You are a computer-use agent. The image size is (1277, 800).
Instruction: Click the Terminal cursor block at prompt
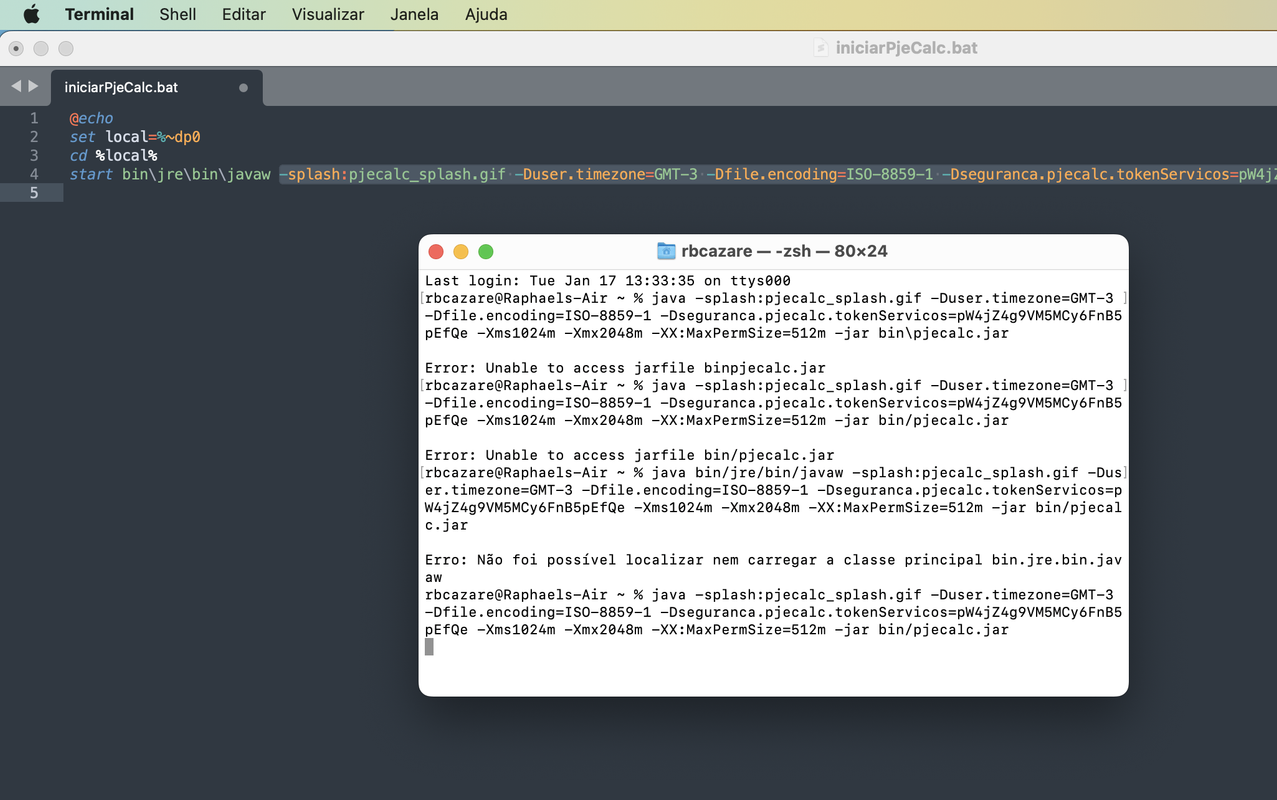pyautogui.click(x=429, y=647)
